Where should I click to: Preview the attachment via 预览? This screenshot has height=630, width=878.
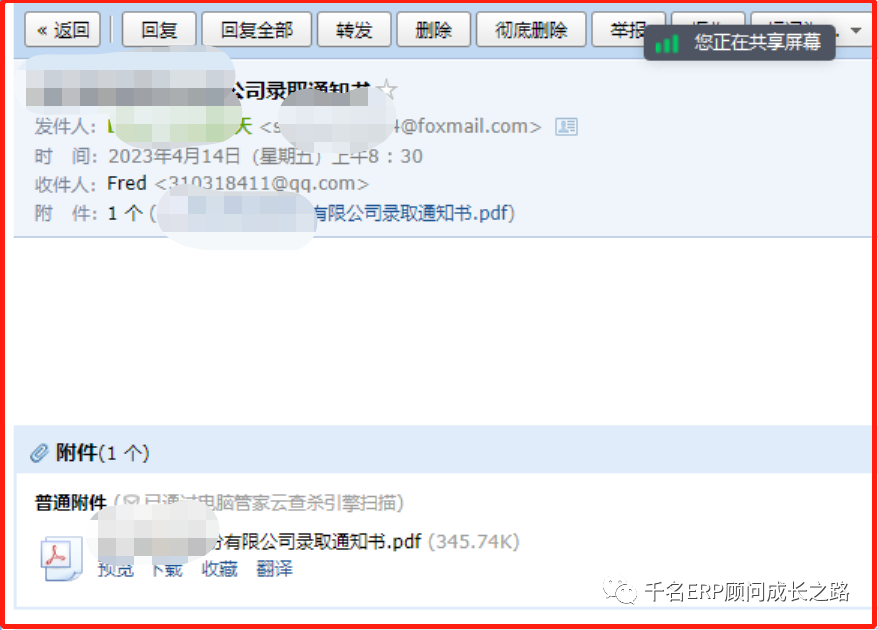pos(116,569)
